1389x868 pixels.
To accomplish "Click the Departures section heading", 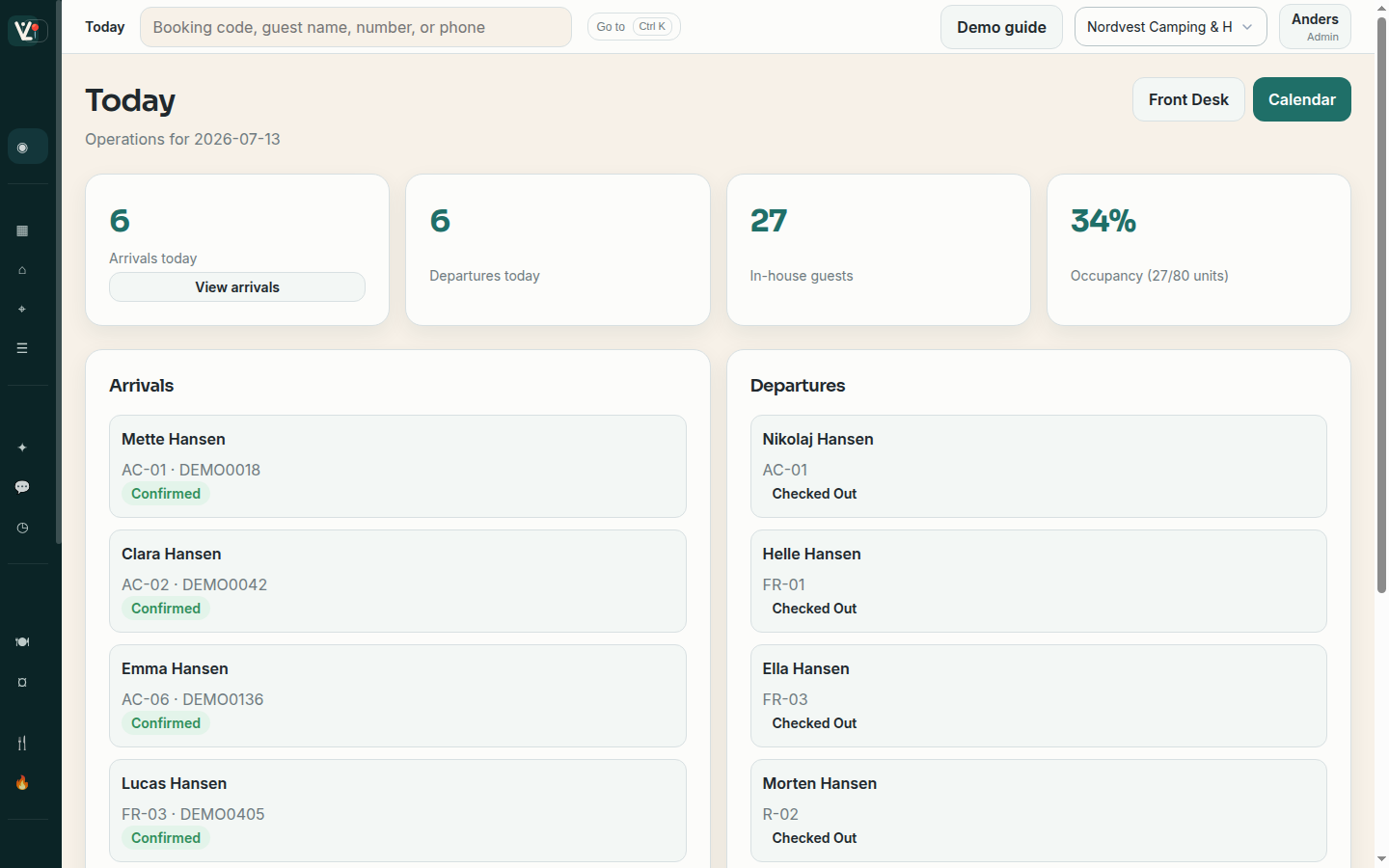I will point(798,386).
